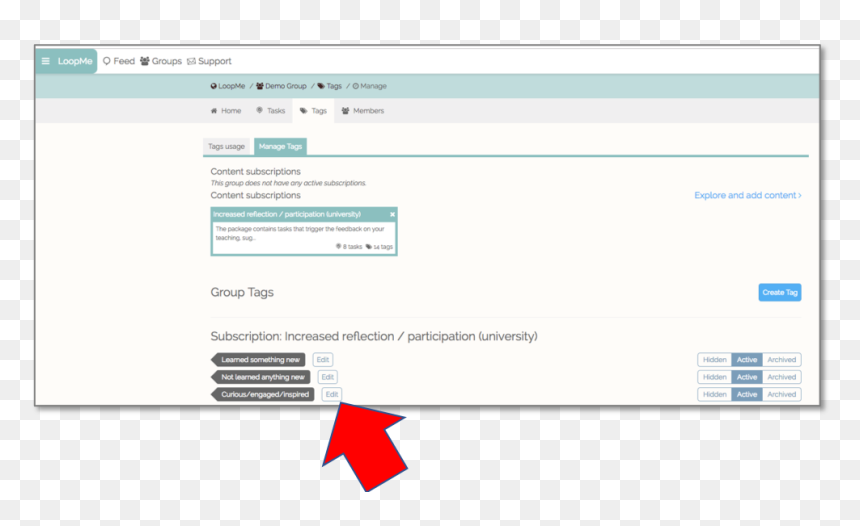Open Support from the top bar

click(209, 61)
